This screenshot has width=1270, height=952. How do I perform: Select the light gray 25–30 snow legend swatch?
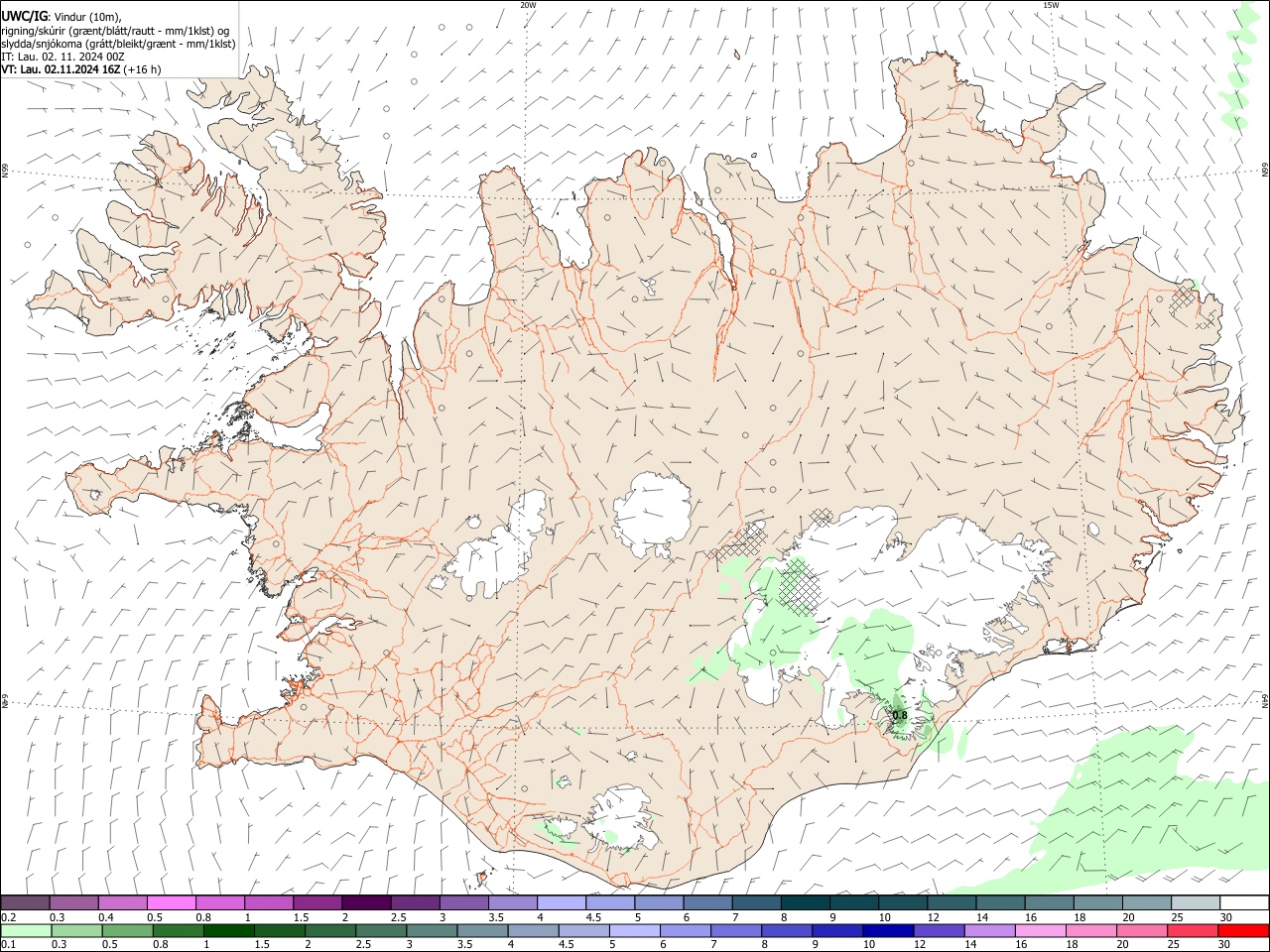1196,902
